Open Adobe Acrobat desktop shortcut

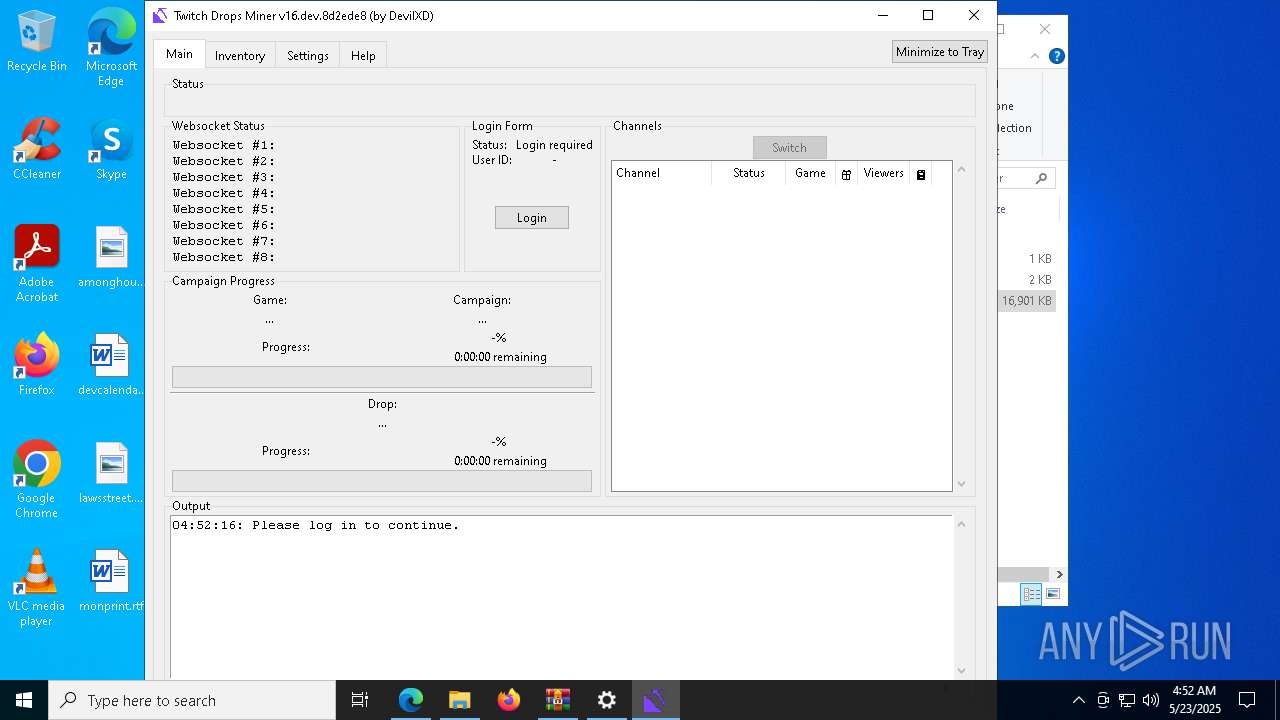(37, 263)
